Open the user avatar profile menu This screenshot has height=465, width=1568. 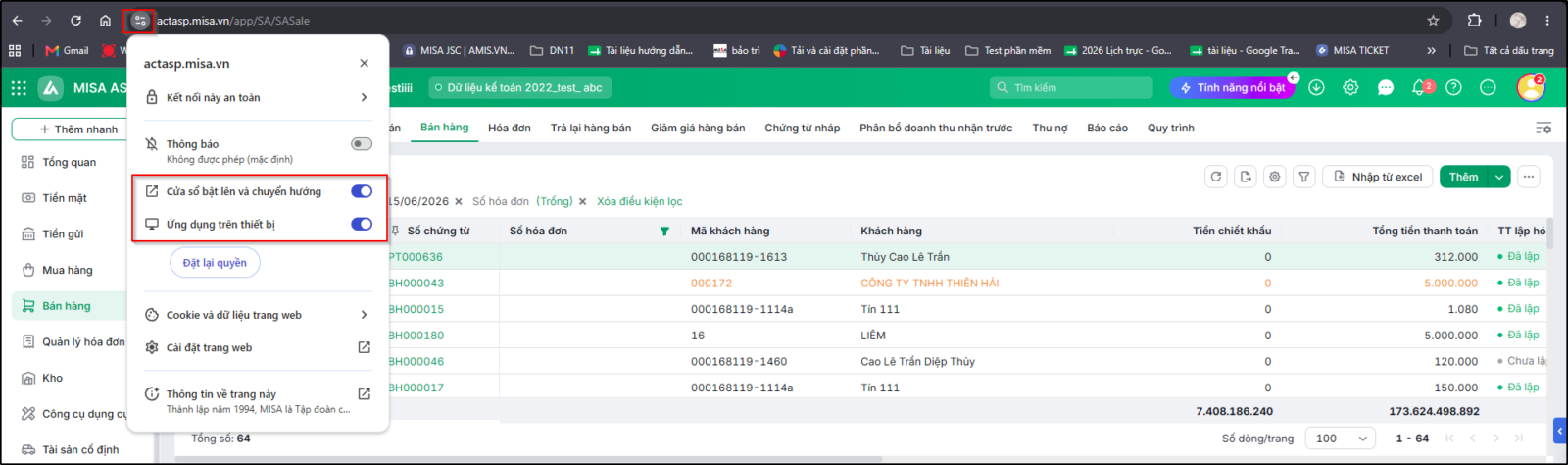[1531, 87]
